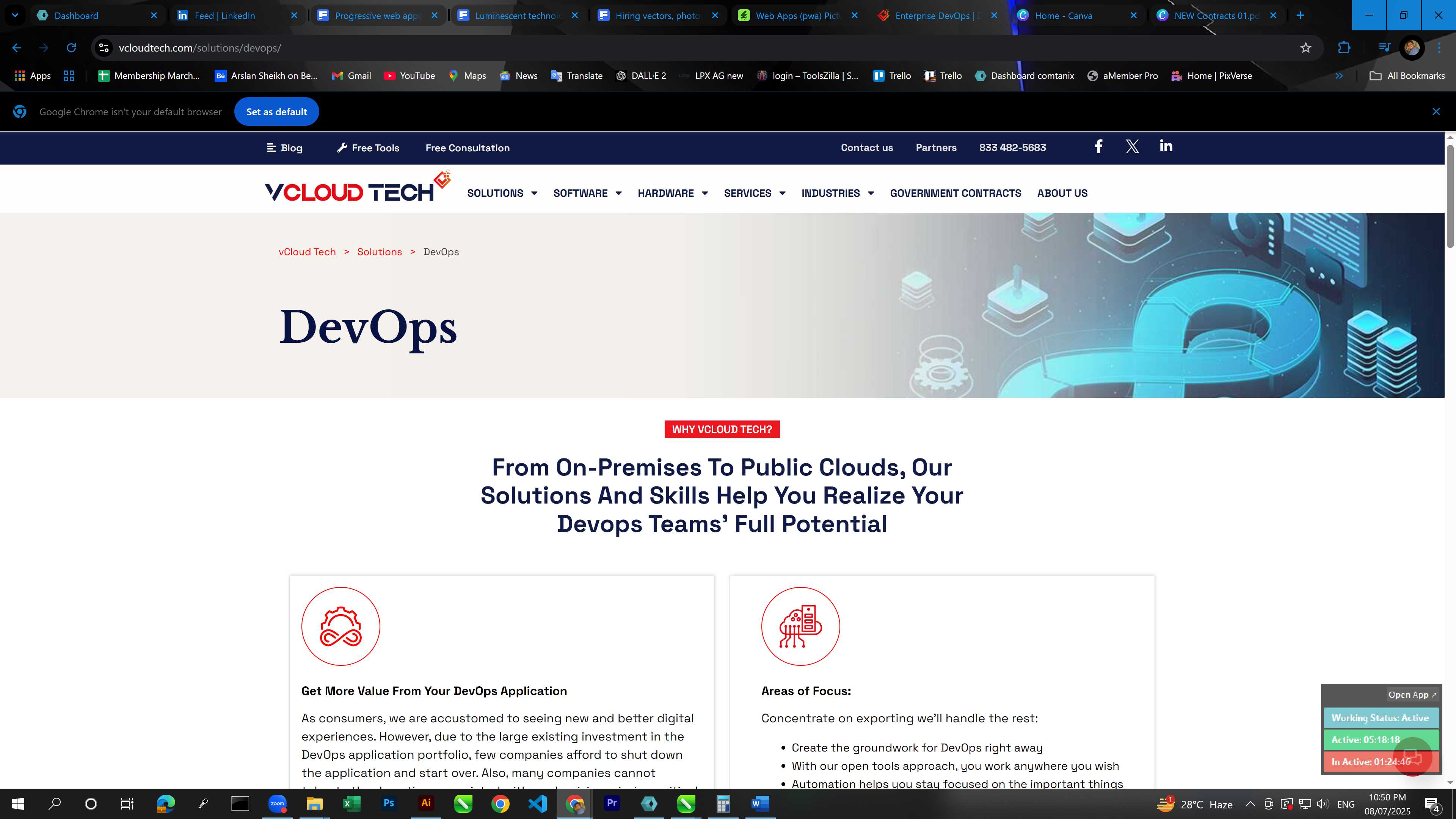Open ABOUT US page
The height and width of the screenshot is (819, 1456).
pos(1062,193)
